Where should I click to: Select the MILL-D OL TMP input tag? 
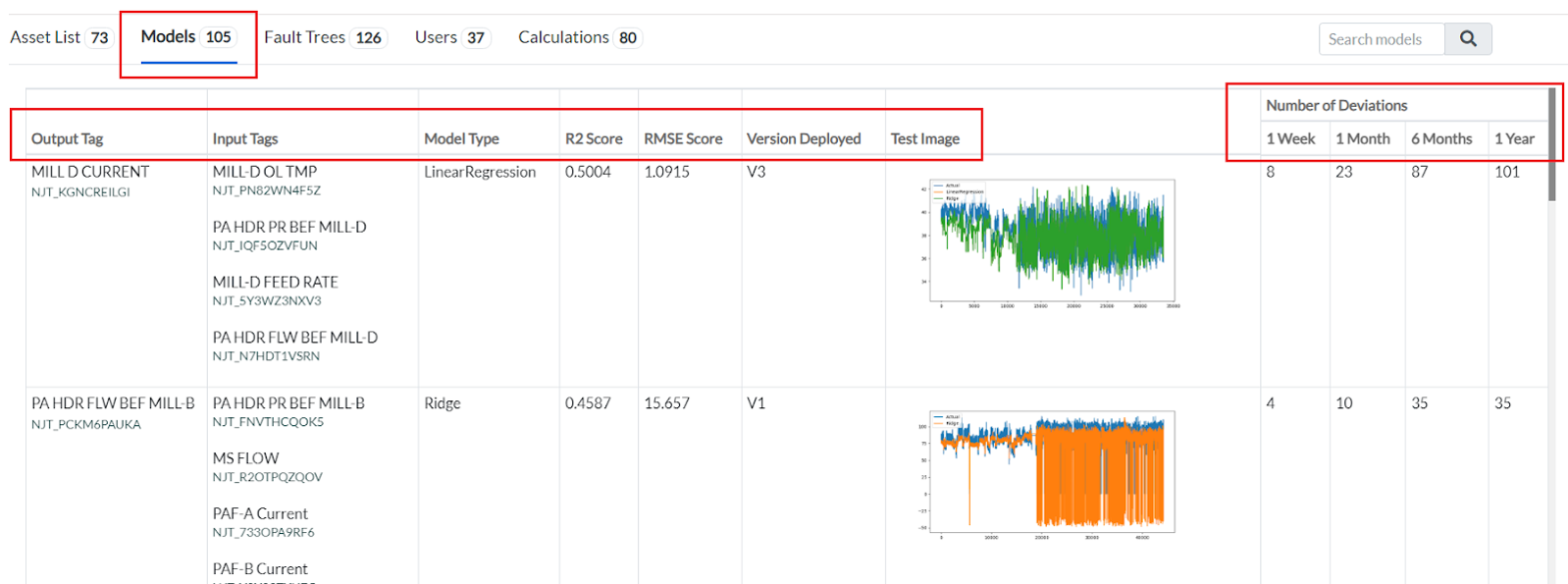(x=265, y=172)
